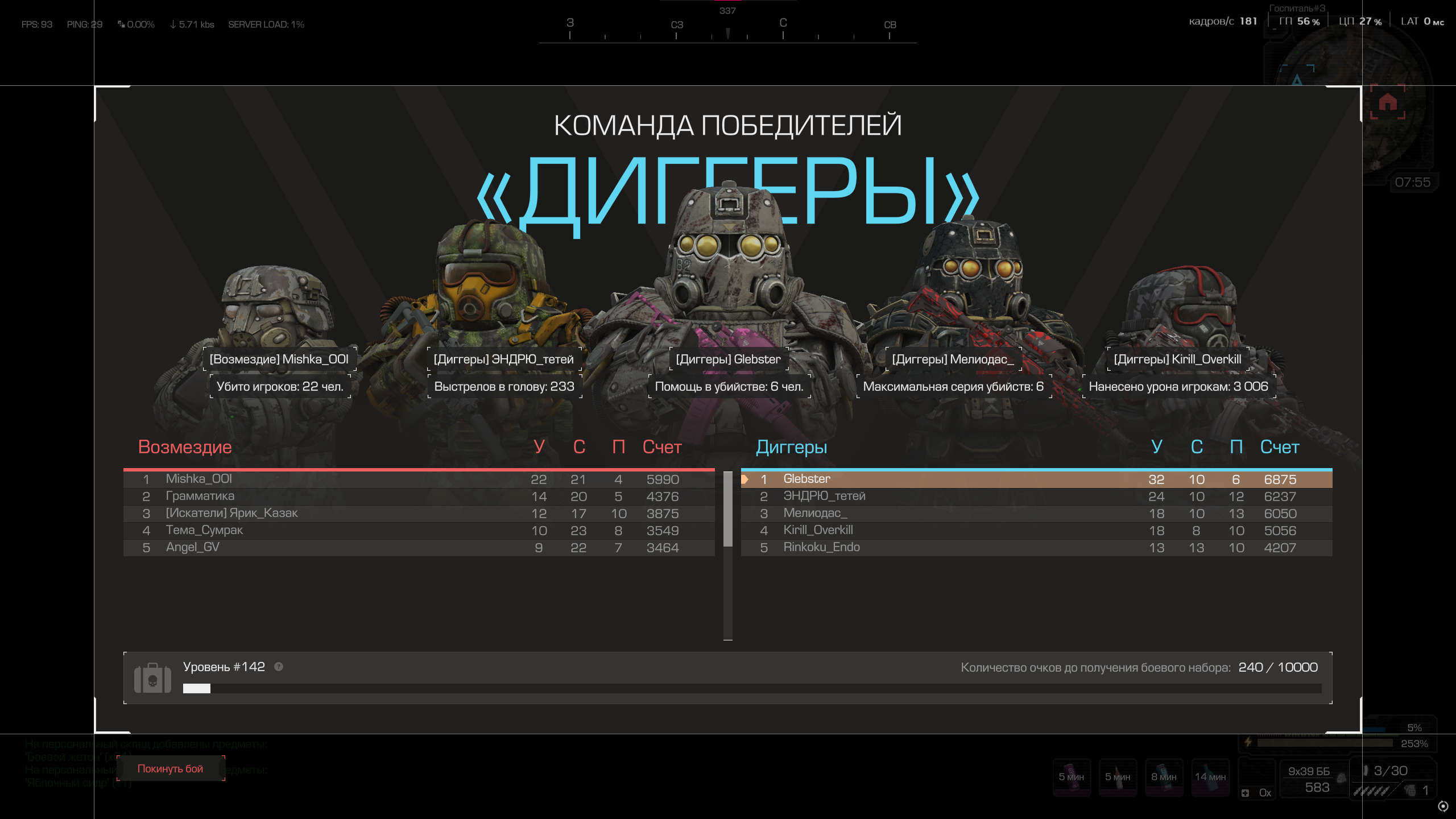Image resolution: width=1456 pixels, height=819 pixels.
Task: Click the Помощь в убийстве: 6 чел. label
Action: pyautogui.click(x=729, y=386)
